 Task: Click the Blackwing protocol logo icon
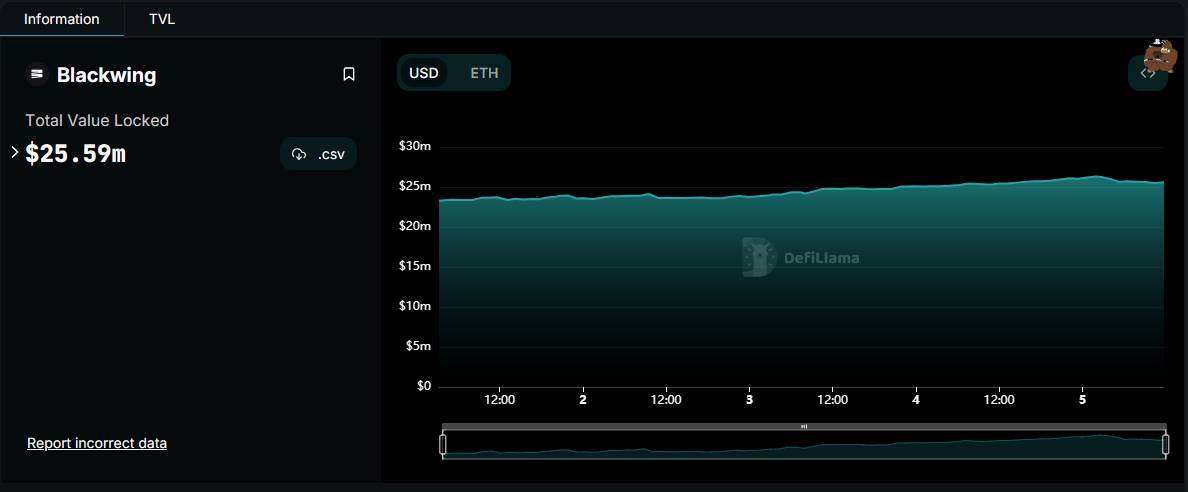click(x=36, y=74)
